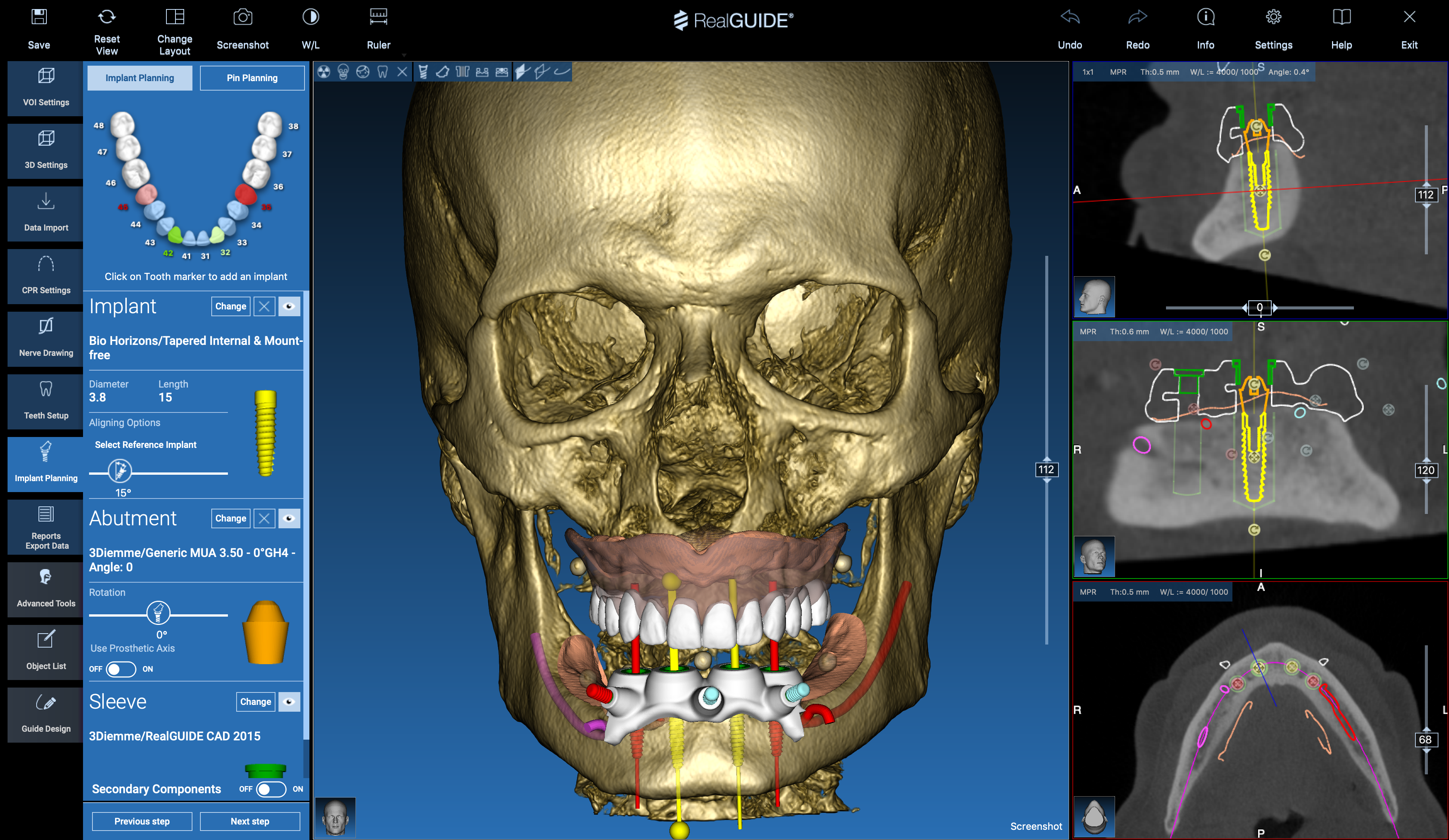
Task: Click Reset View in top toolbar
Action: point(107,32)
